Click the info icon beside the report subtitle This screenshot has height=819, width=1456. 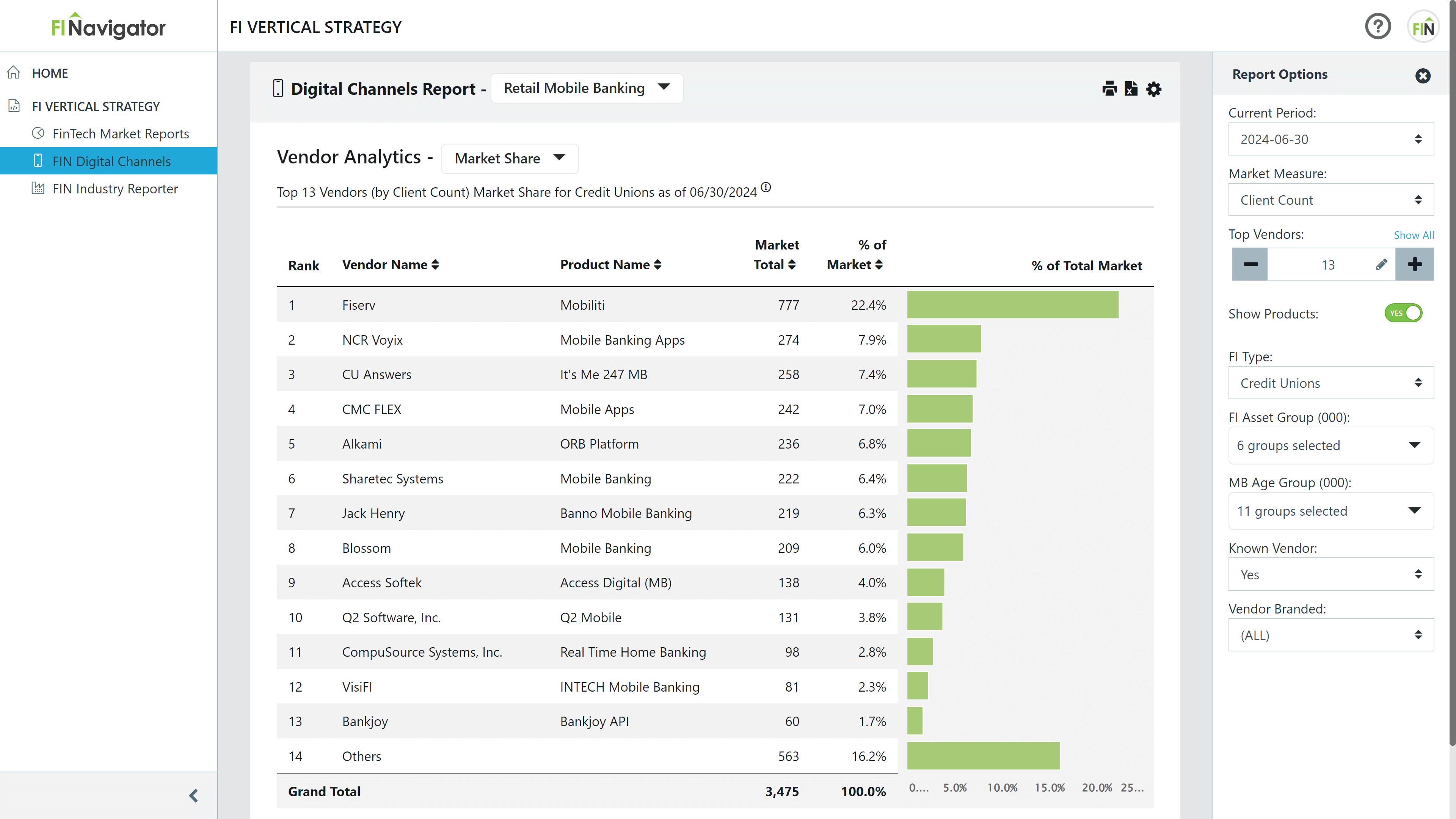click(766, 187)
